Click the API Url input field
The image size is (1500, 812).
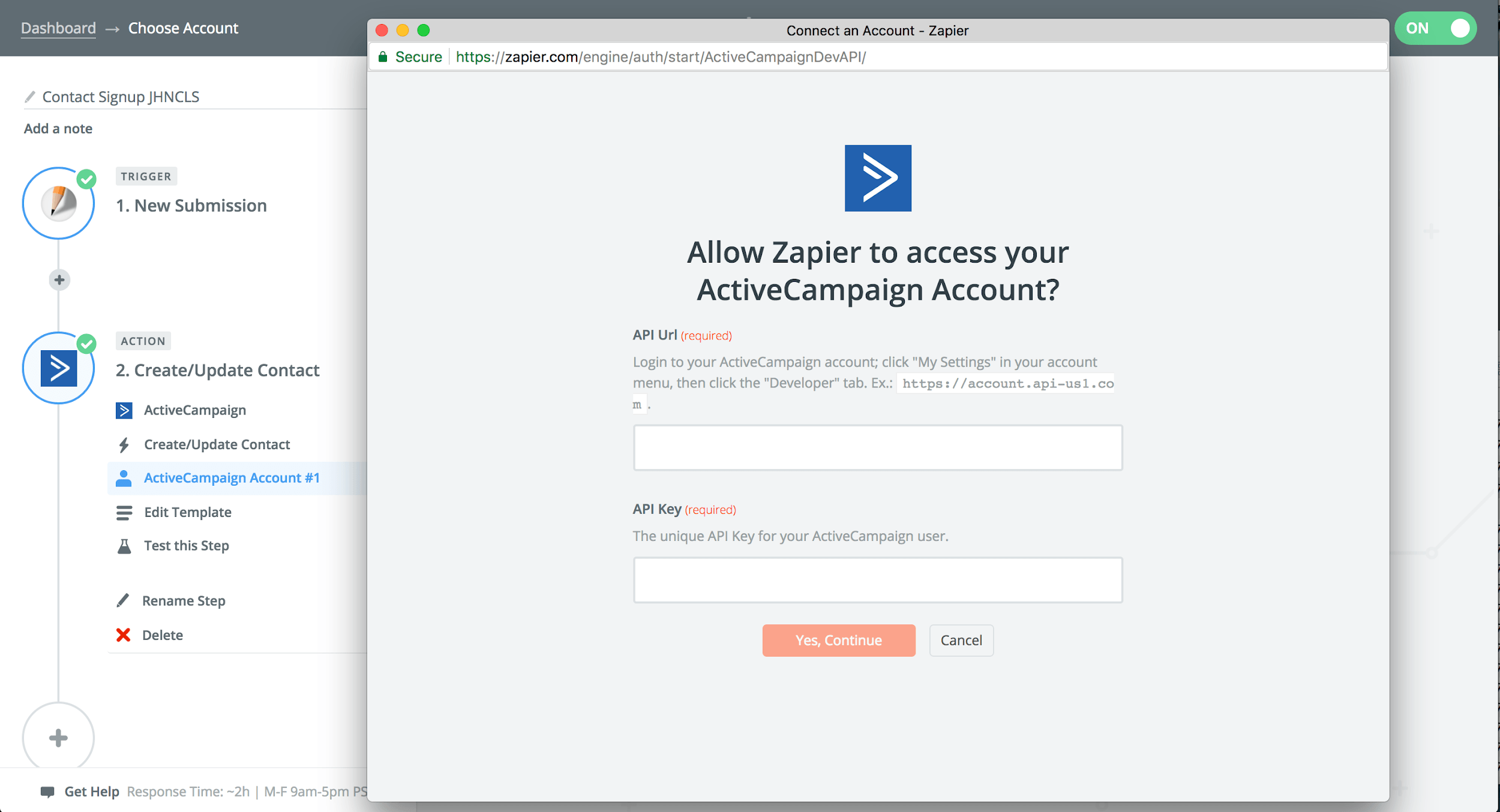(878, 447)
